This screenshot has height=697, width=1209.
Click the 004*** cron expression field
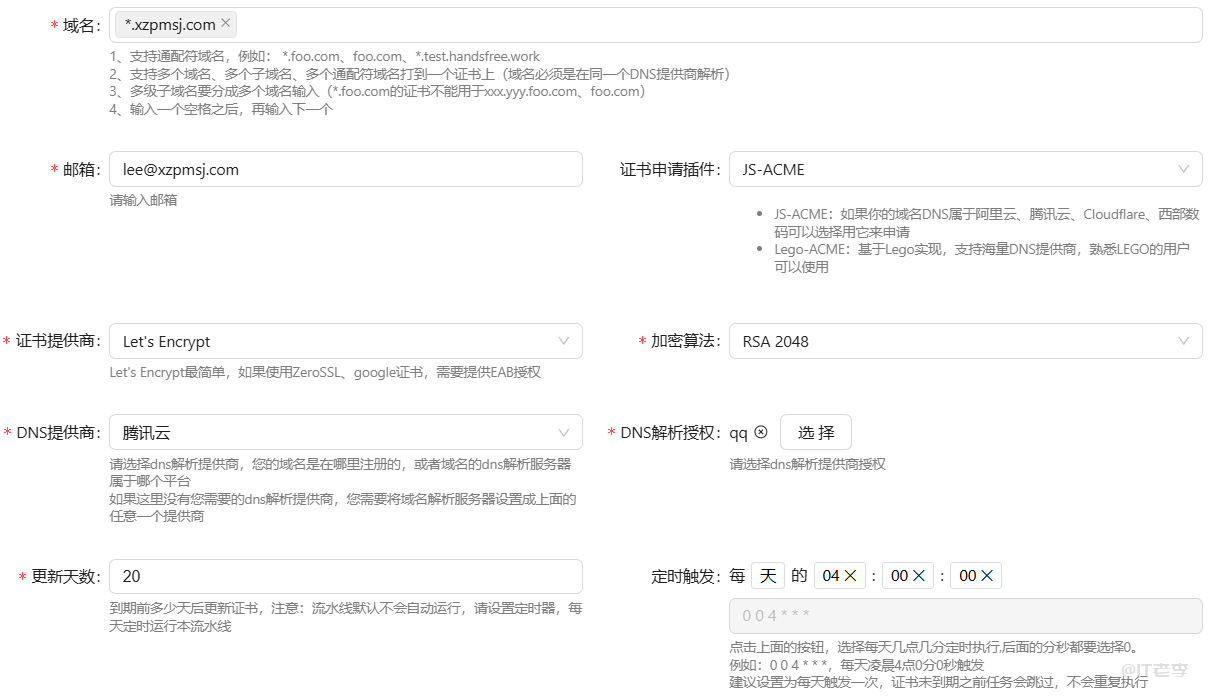click(965, 613)
